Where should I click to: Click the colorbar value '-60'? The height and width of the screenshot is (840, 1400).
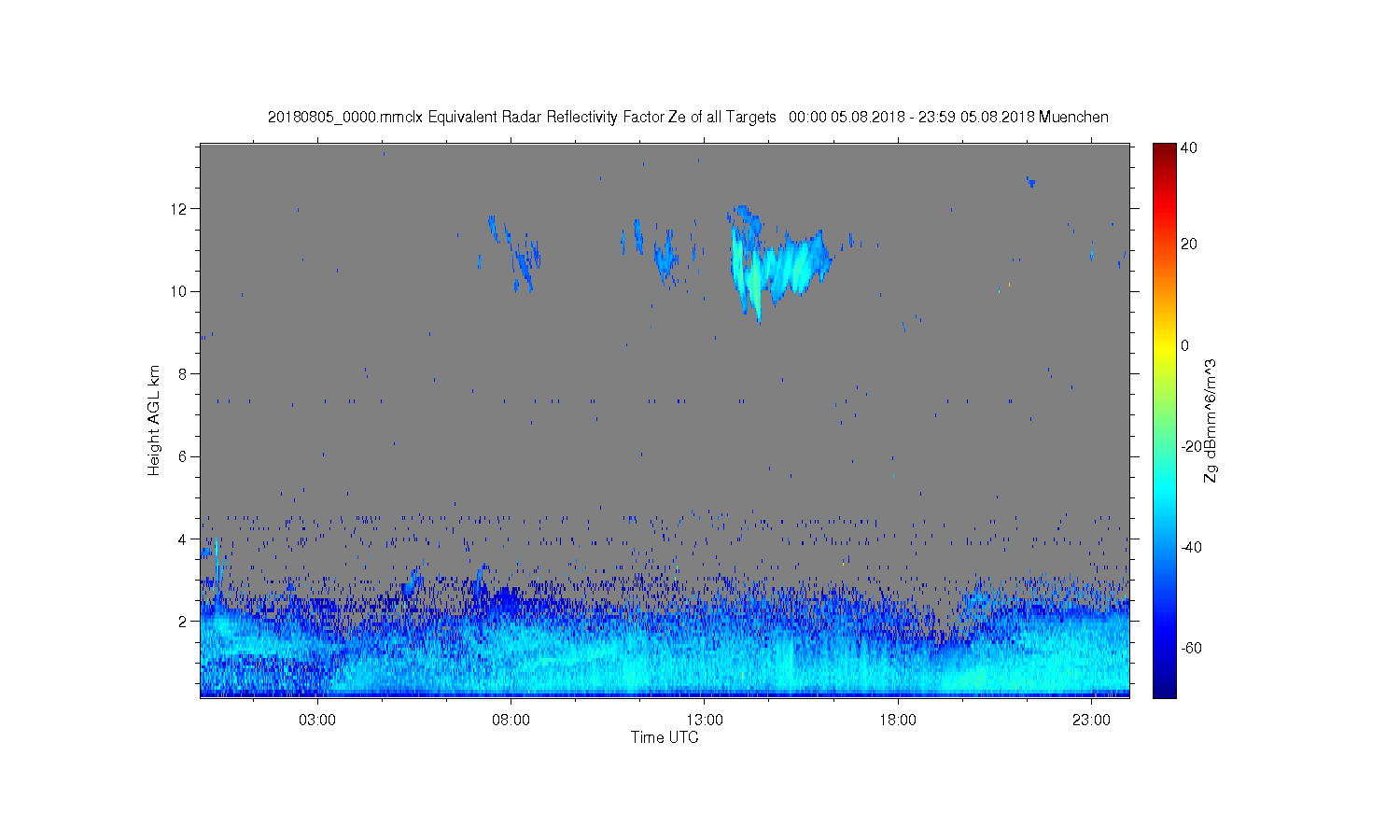click(1191, 648)
